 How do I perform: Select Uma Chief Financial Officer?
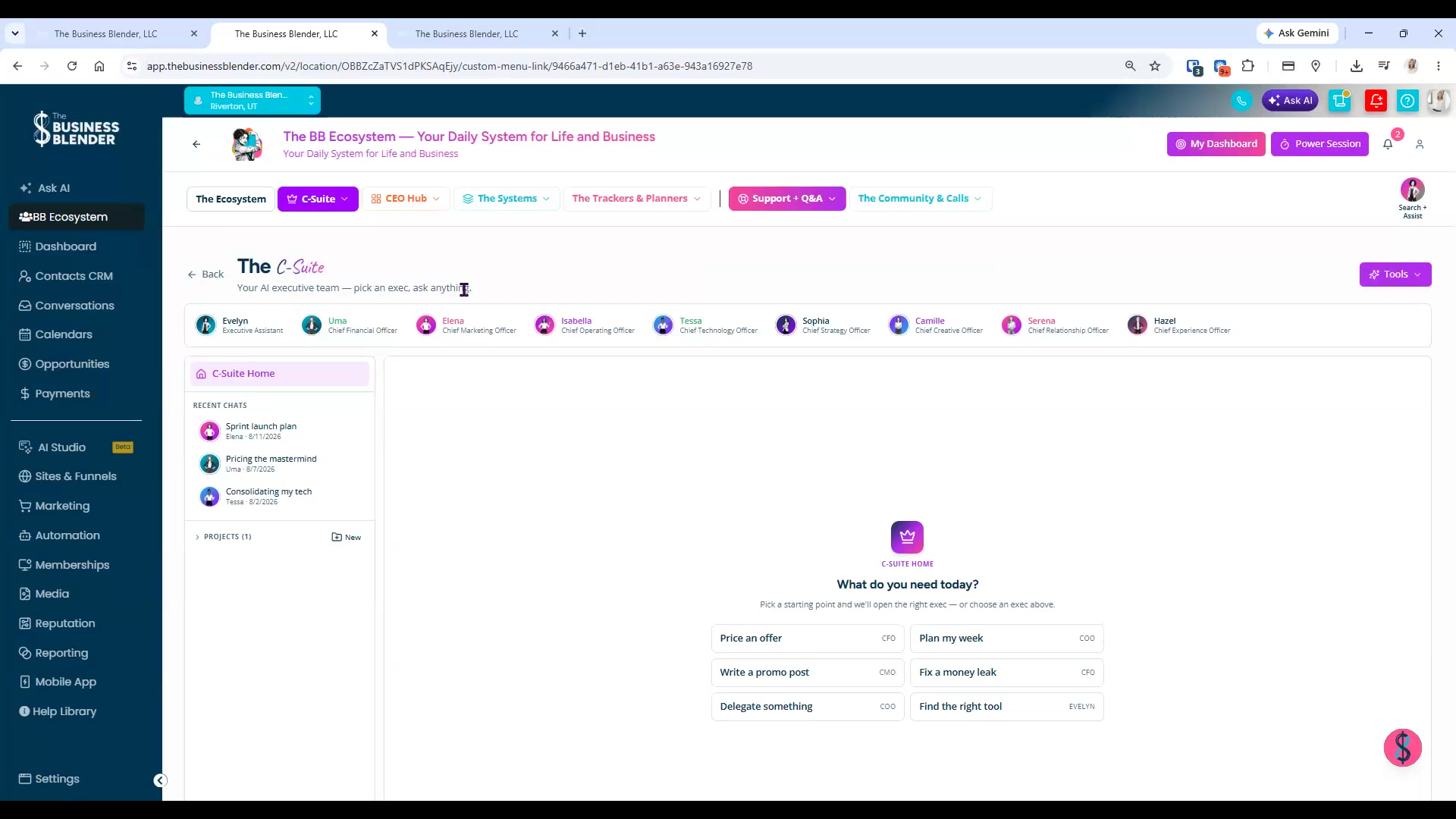click(350, 325)
